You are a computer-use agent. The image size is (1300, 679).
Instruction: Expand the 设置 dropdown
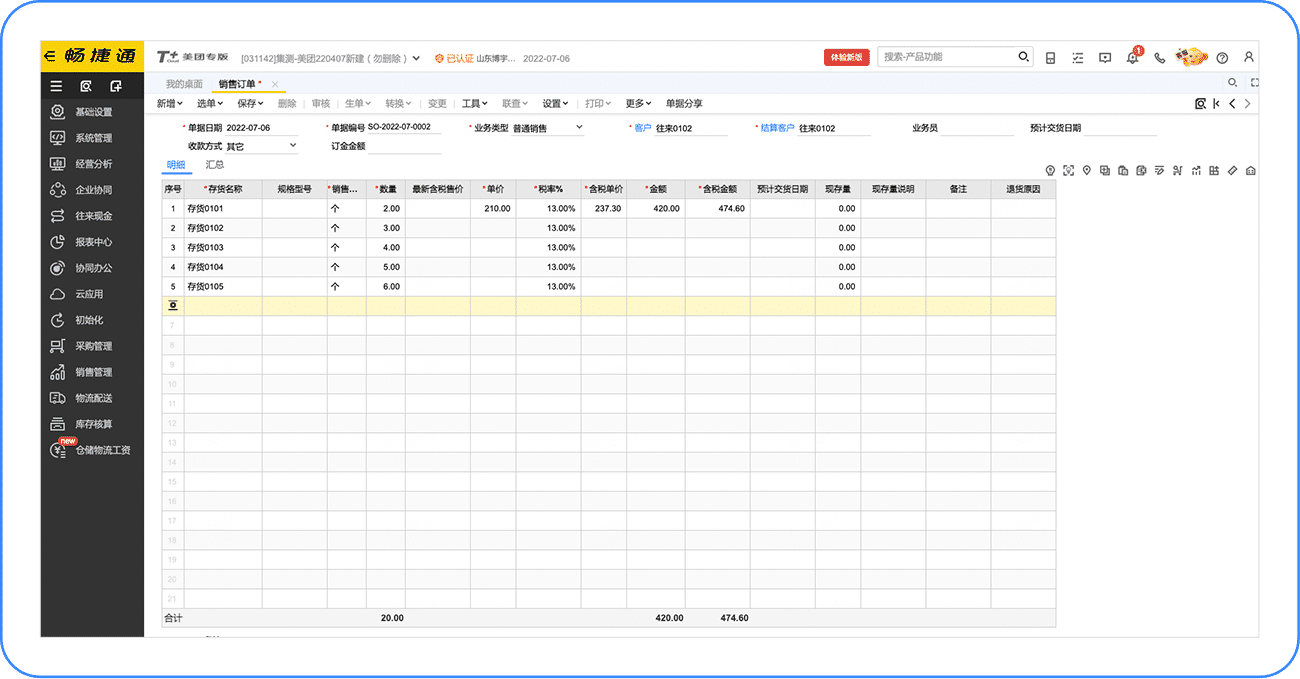555,103
